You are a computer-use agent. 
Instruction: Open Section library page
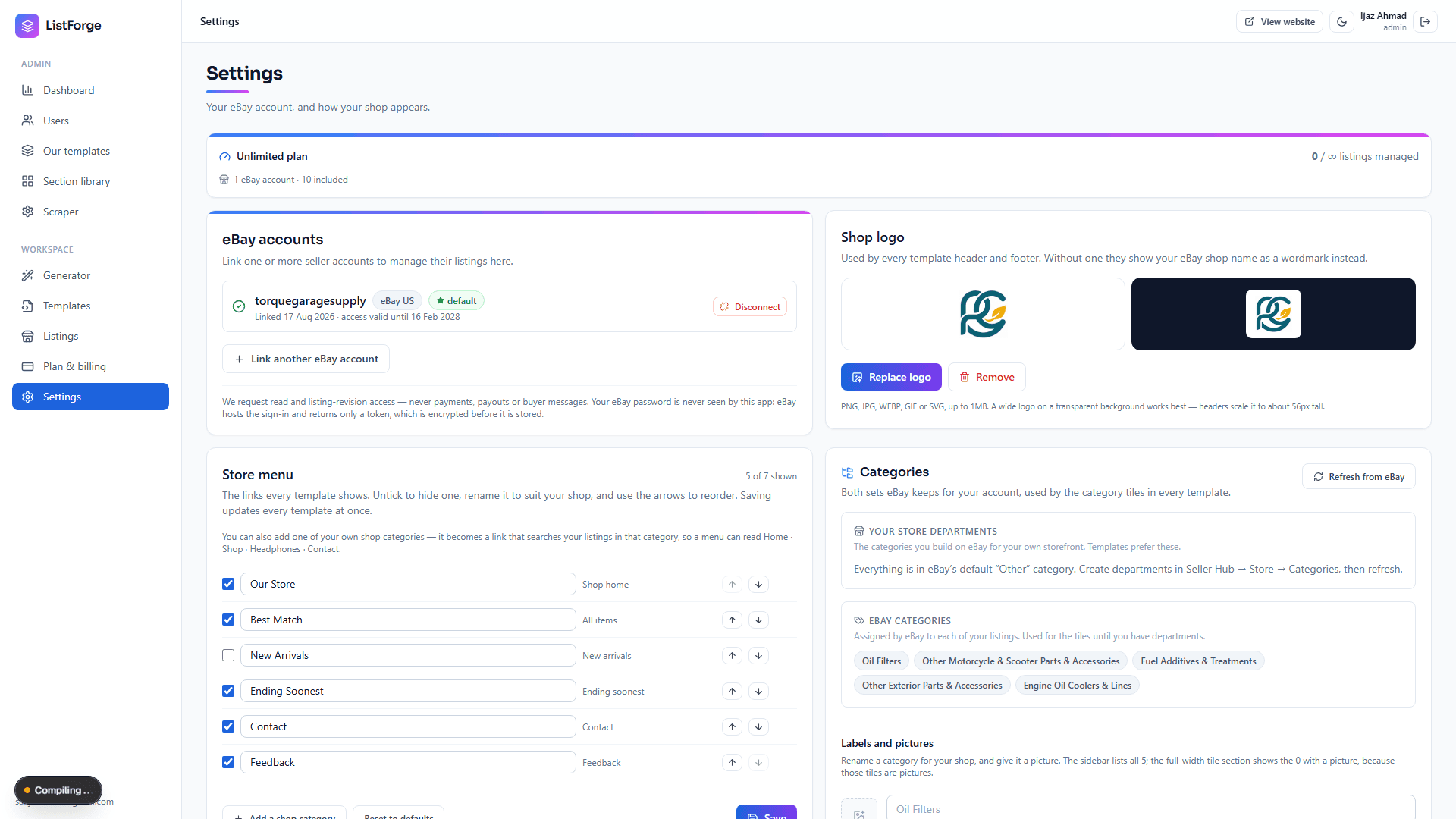90,181
